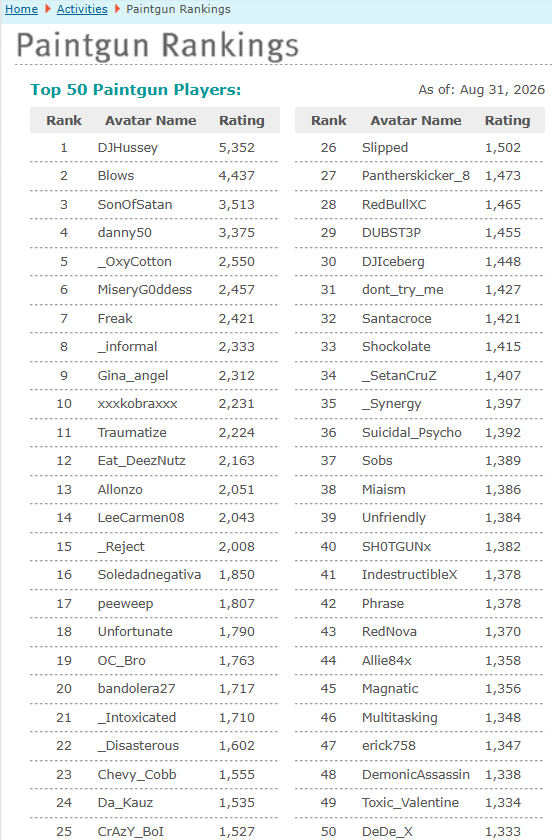Click IndestructibleX avatar name
Viewport: 552px width, 840px height.
pyautogui.click(x=409, y=575)
